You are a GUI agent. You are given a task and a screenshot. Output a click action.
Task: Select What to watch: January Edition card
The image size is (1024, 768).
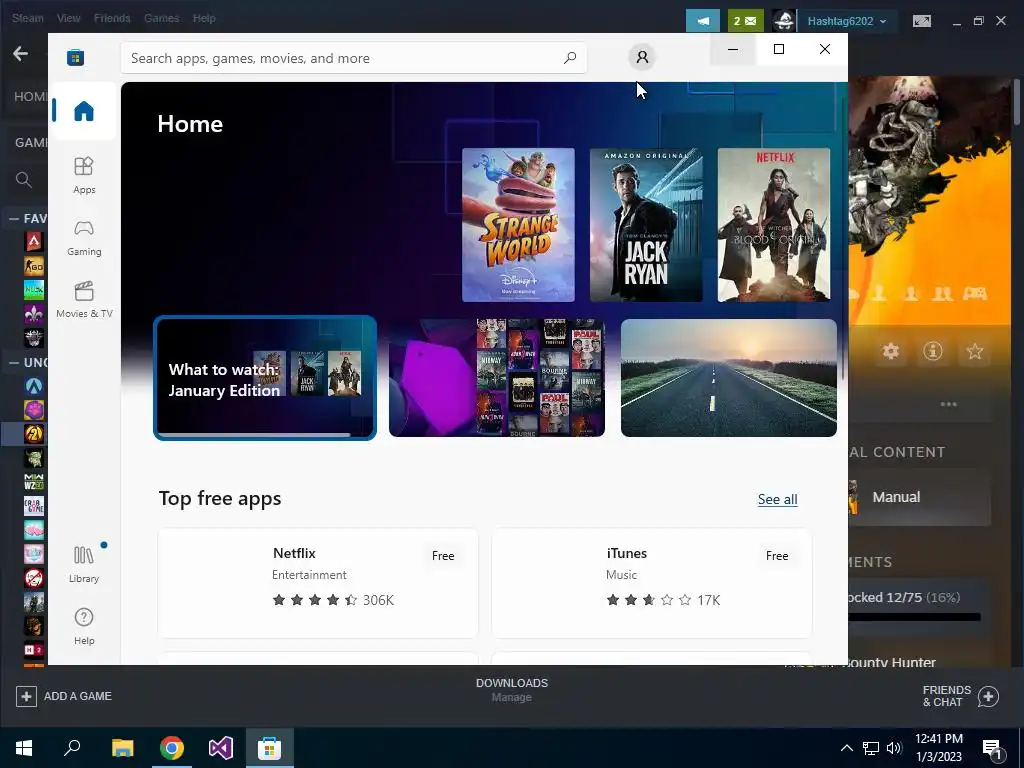264,377
